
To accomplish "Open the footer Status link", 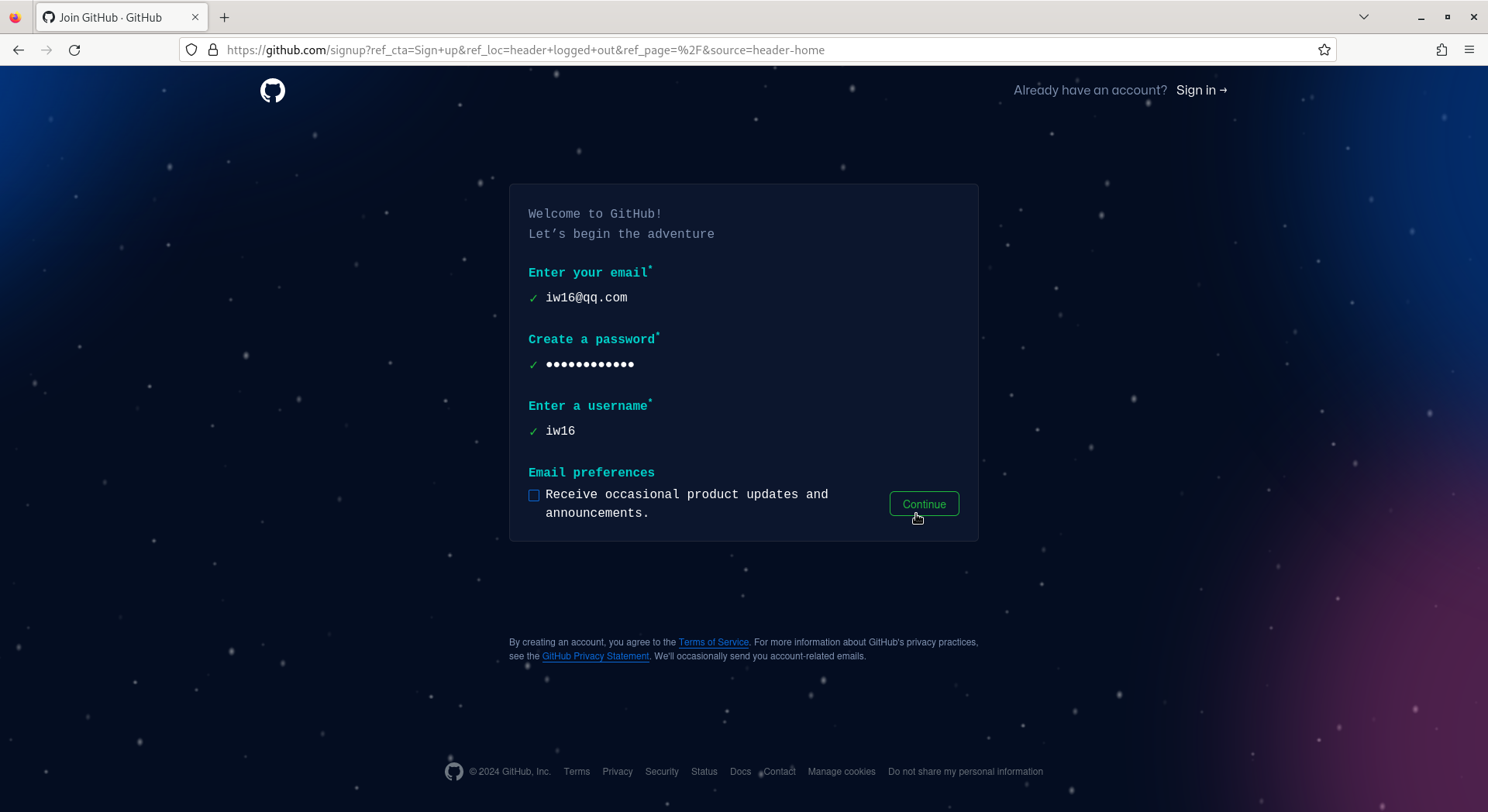I will tap(704, 772).
